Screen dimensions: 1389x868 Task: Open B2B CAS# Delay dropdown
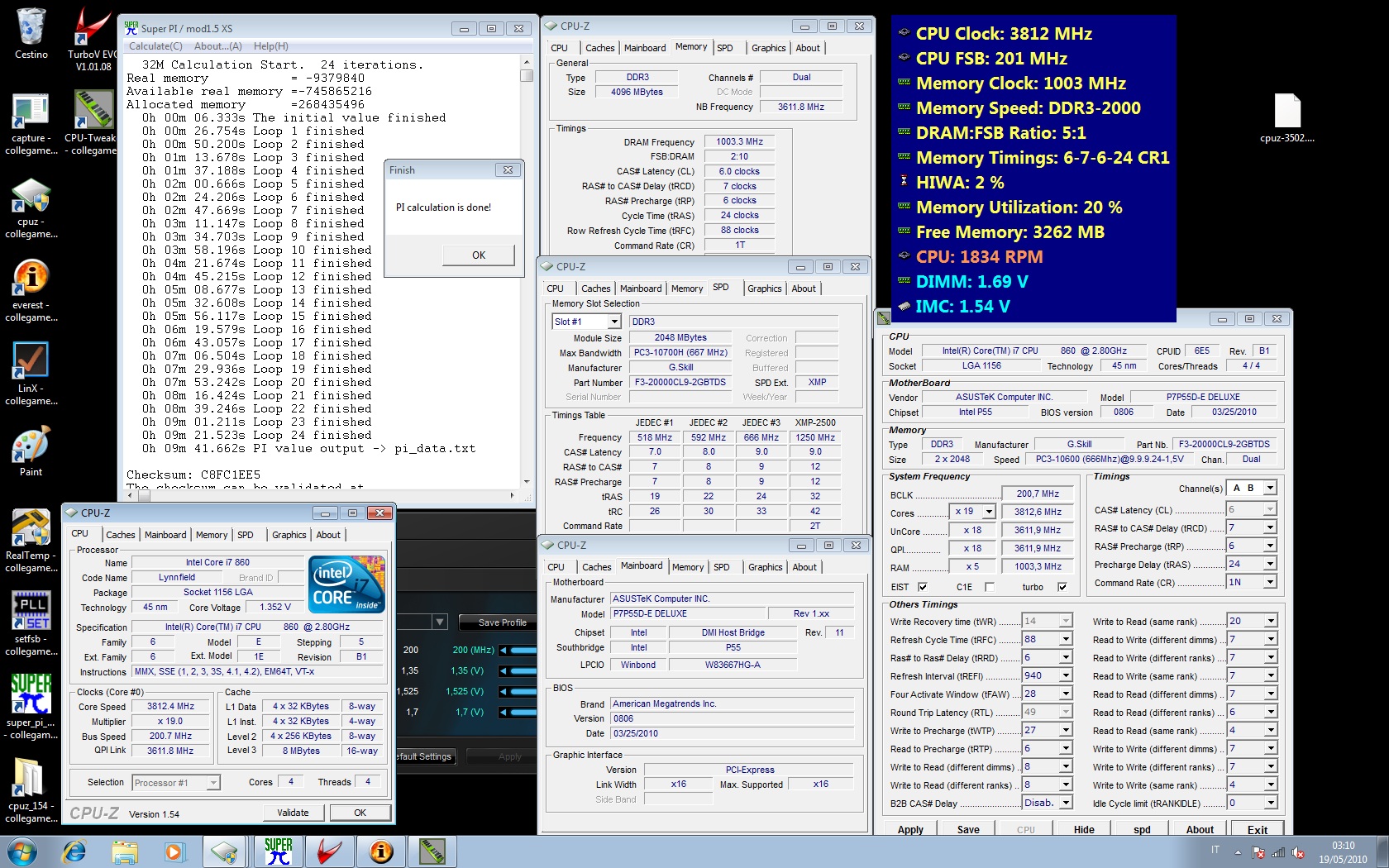tap(1066, 803)
